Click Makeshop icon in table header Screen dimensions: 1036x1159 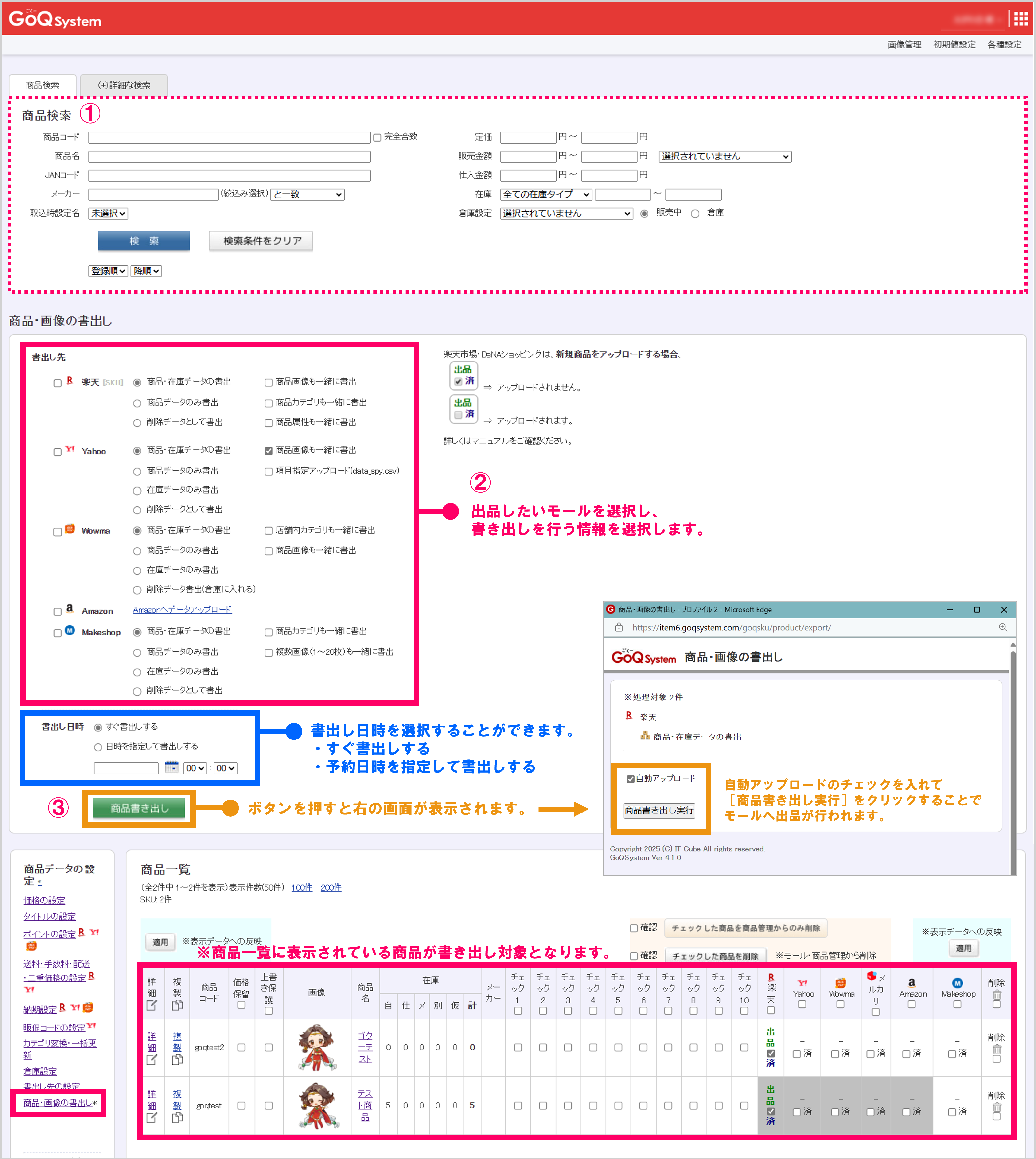pyautogui.click(x=958, y=983)
